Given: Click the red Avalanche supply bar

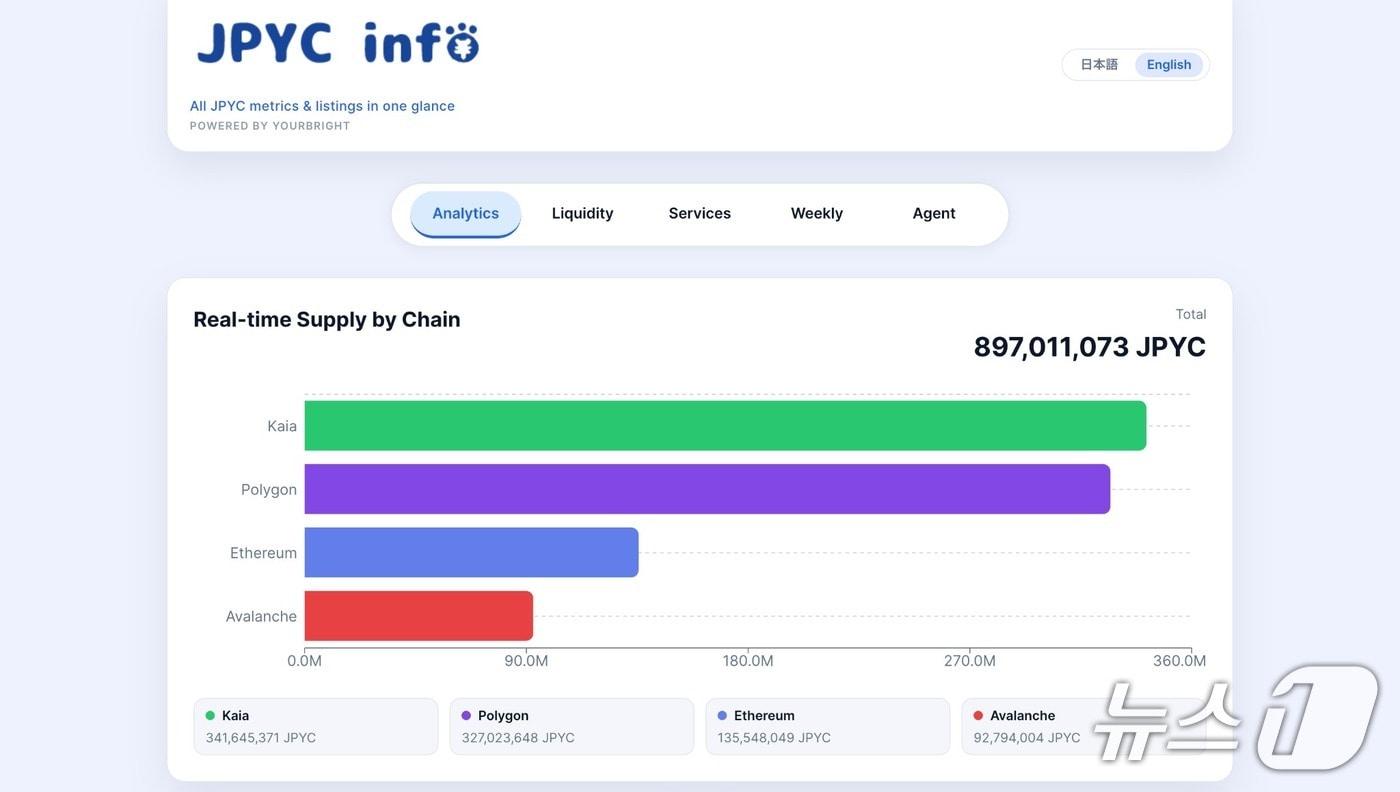Looking at the screenshot, I should [x=418, y=616].
